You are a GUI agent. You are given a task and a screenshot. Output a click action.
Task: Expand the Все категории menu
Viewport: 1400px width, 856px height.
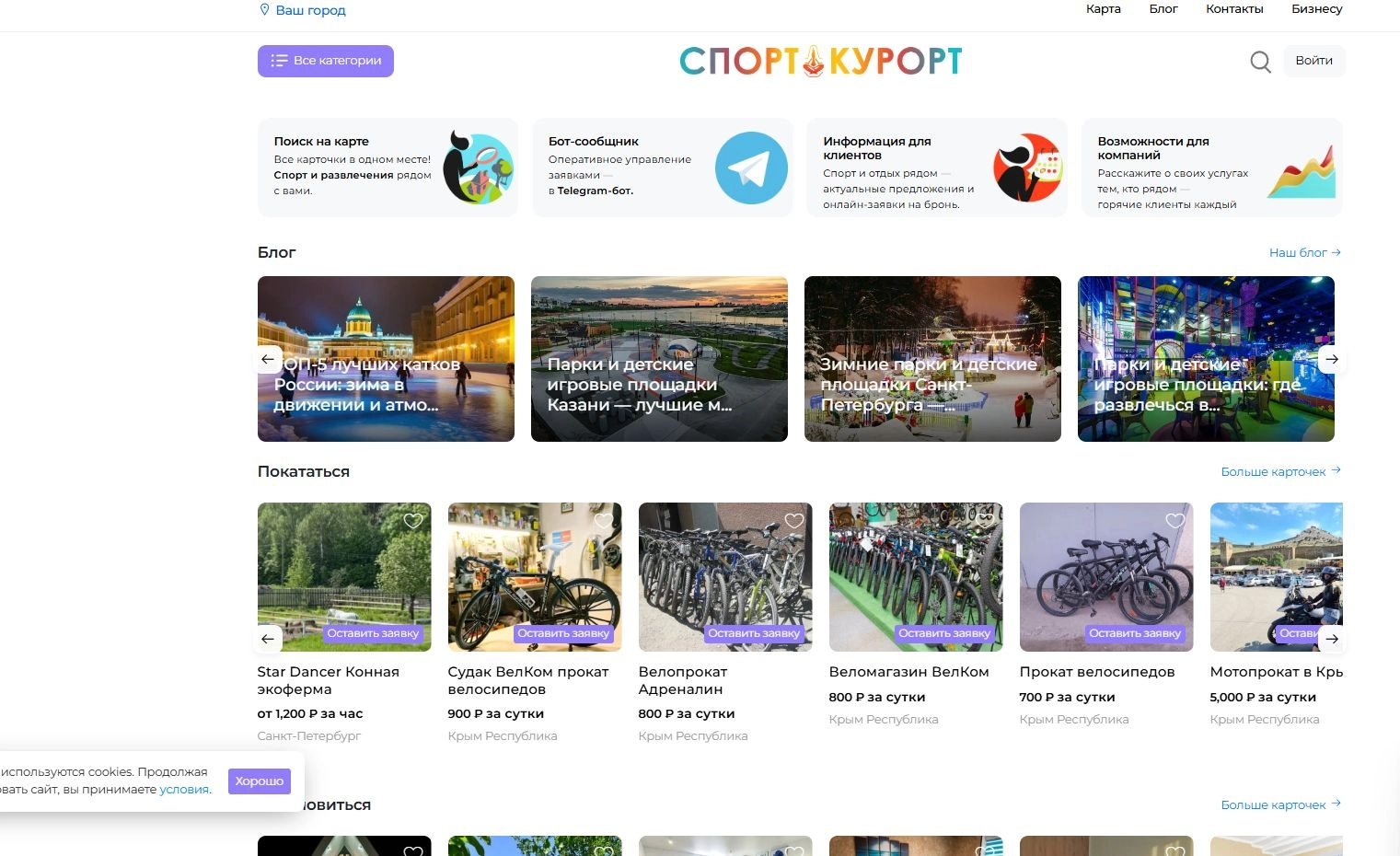pos(326,61)
